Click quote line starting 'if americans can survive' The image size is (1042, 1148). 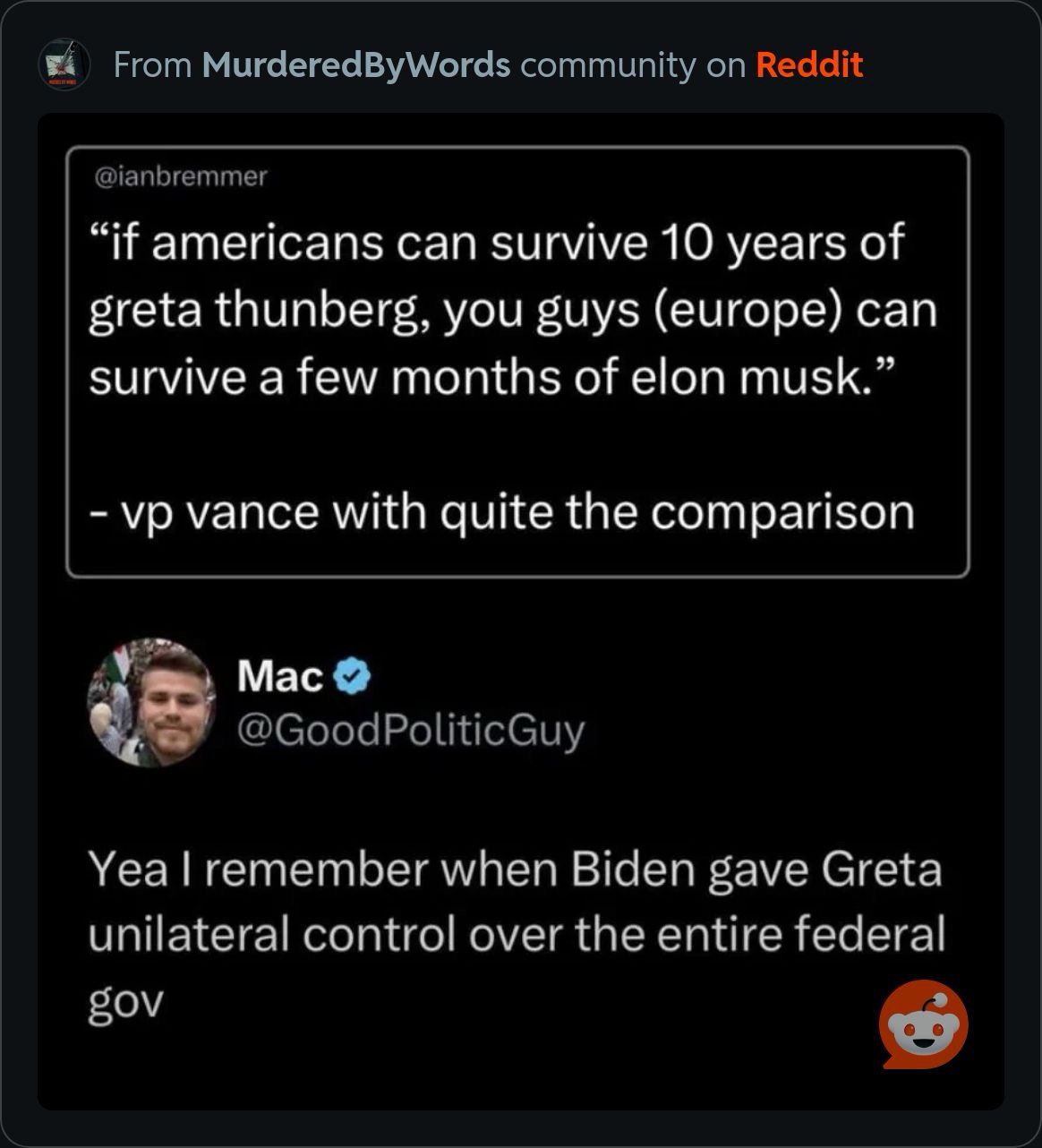(497, 244)
